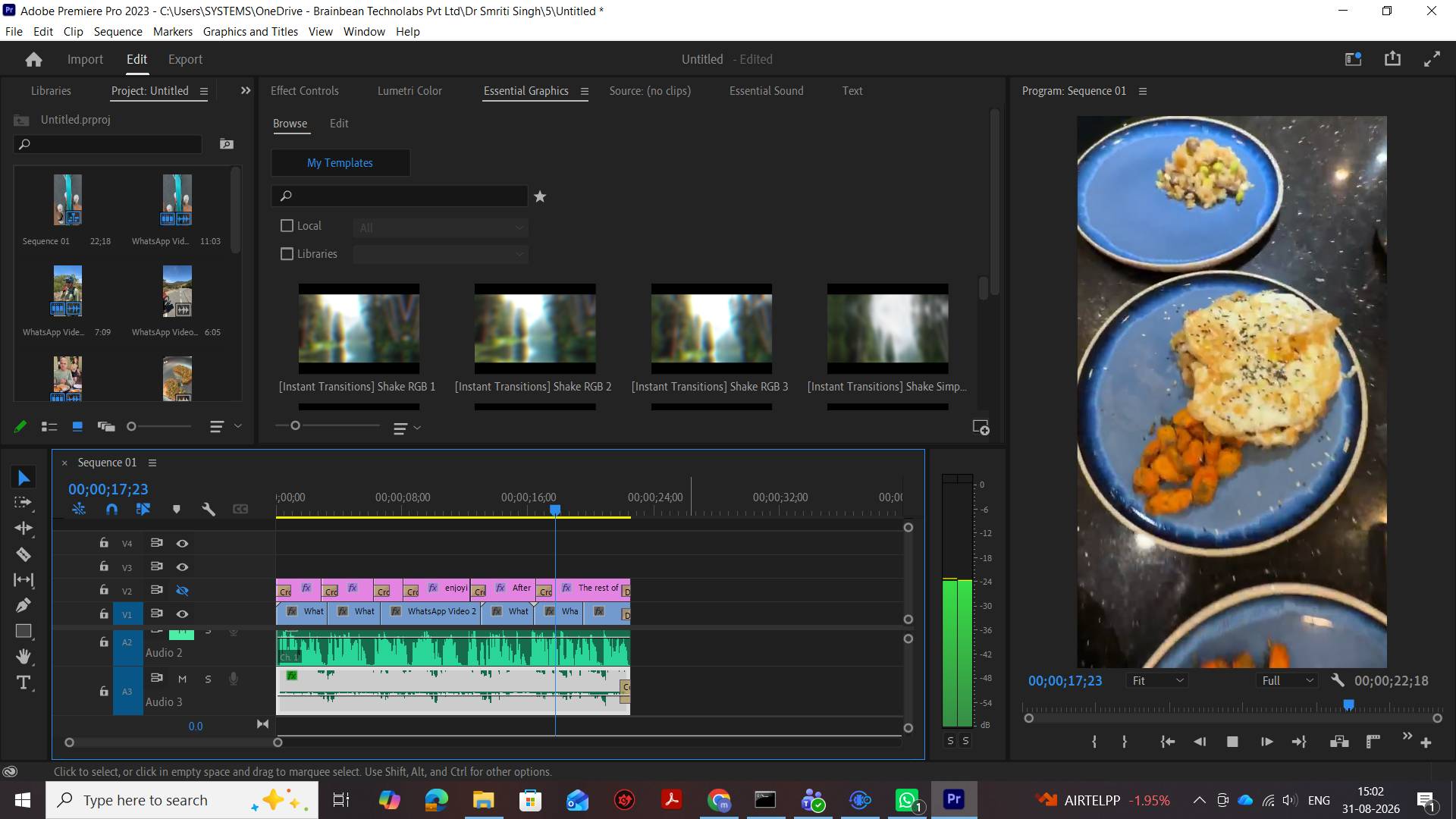This screenshot has width=1456, height=819.
Task: Open timeline display settings wrench
Action: (209, 510)
